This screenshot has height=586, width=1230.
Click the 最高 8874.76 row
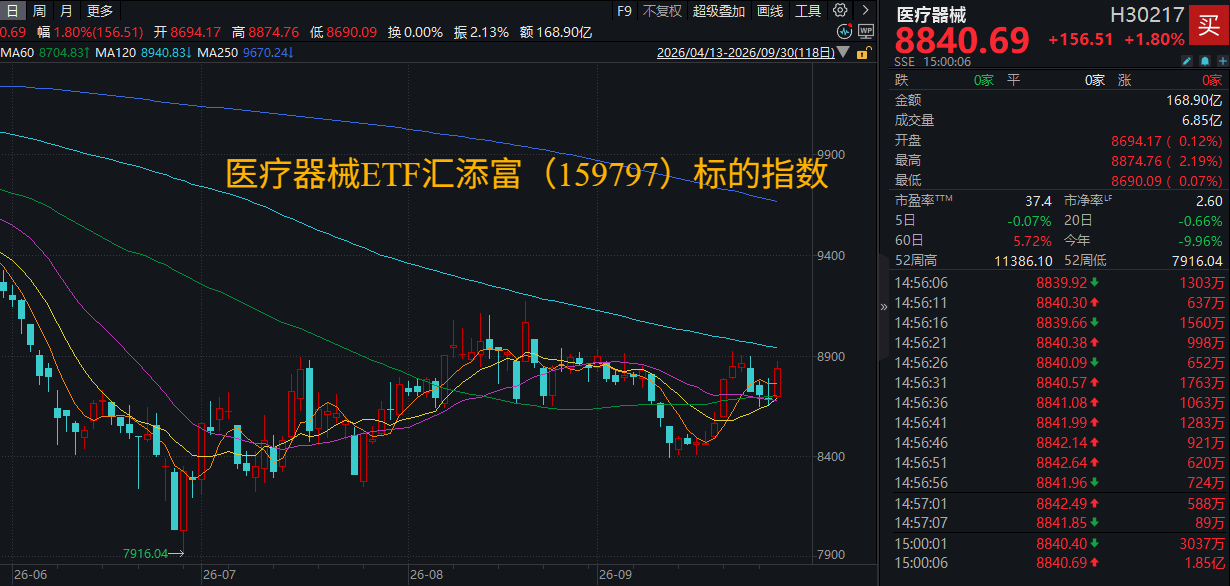1058,160
